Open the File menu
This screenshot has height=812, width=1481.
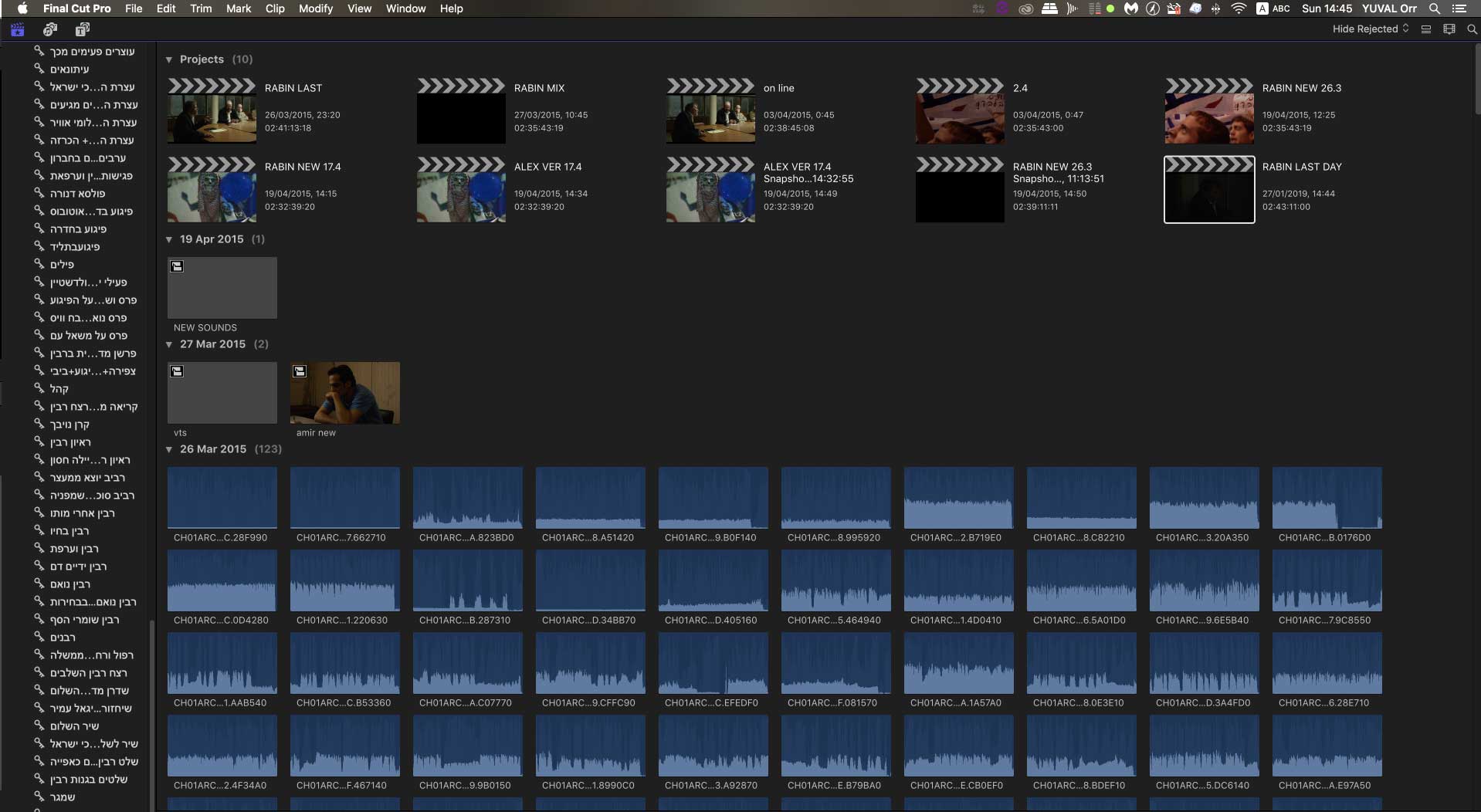tap(134, 8)
